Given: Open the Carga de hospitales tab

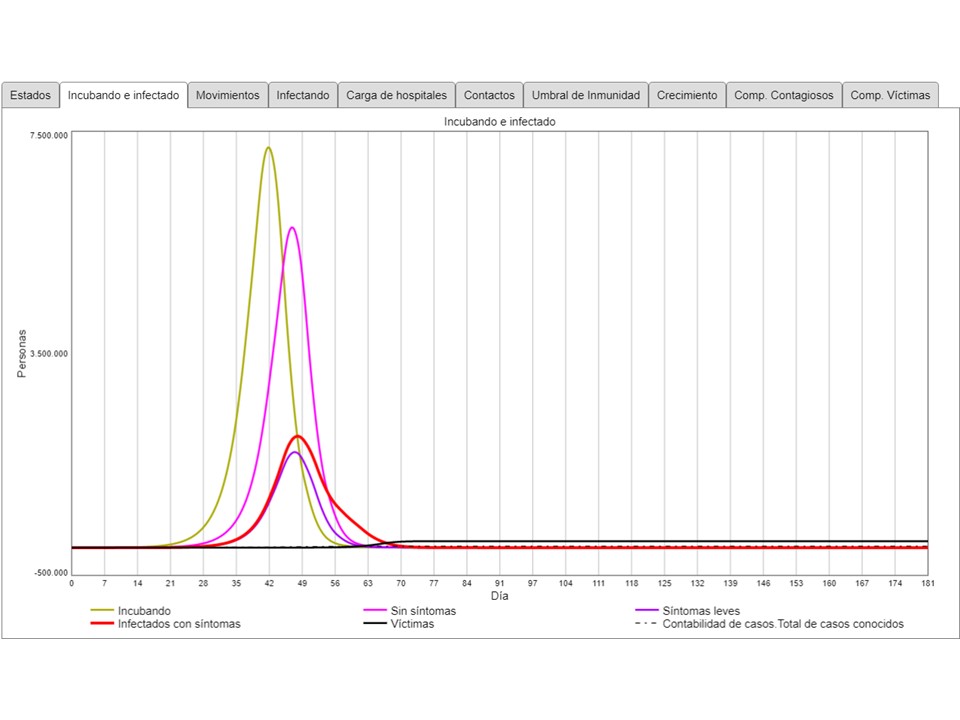Looking at the screenshot, I should pos(396,95).
